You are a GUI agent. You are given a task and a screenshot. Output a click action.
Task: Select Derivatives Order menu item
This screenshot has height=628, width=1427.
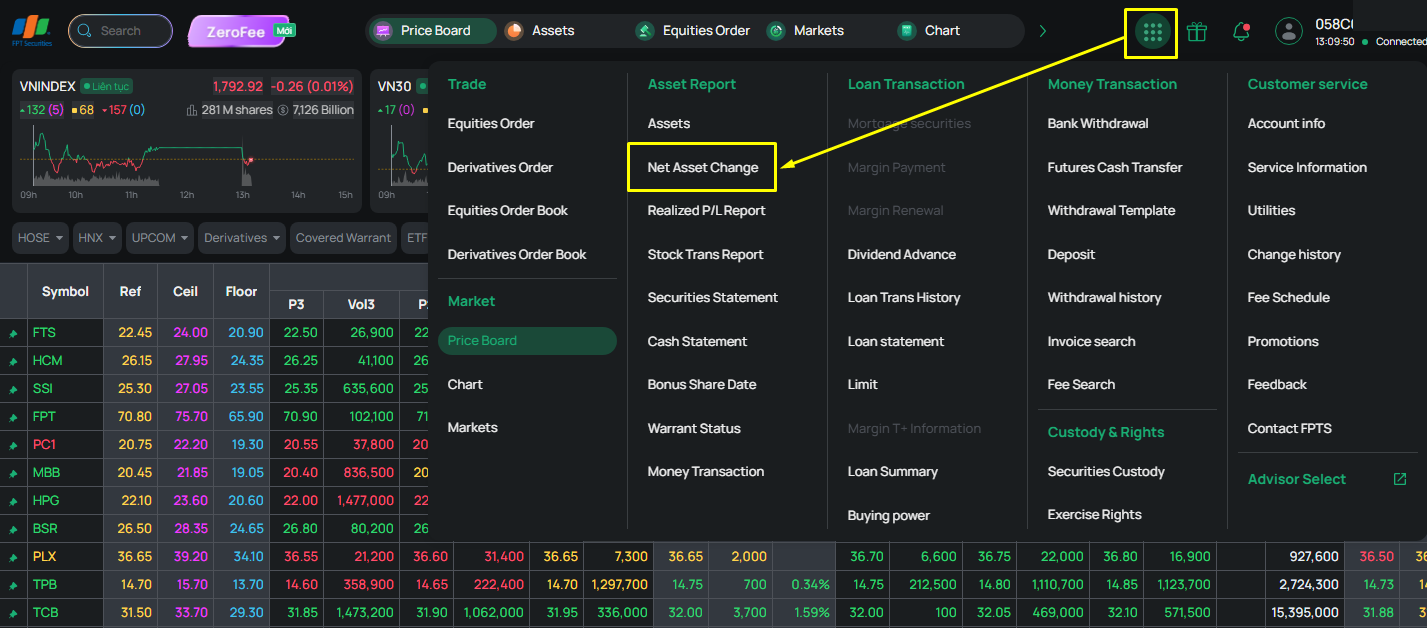[x=500, y=167]
